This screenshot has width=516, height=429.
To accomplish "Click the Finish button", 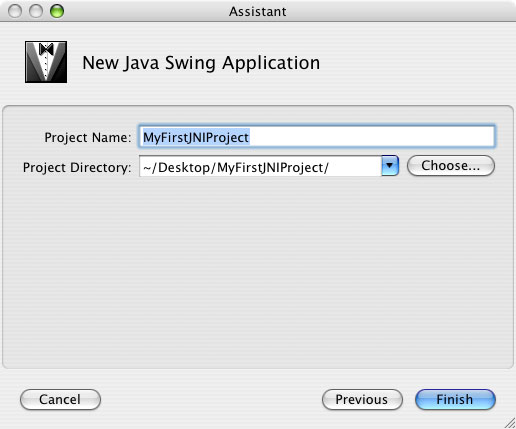I will pyautogui.click(x=455, y=399).
